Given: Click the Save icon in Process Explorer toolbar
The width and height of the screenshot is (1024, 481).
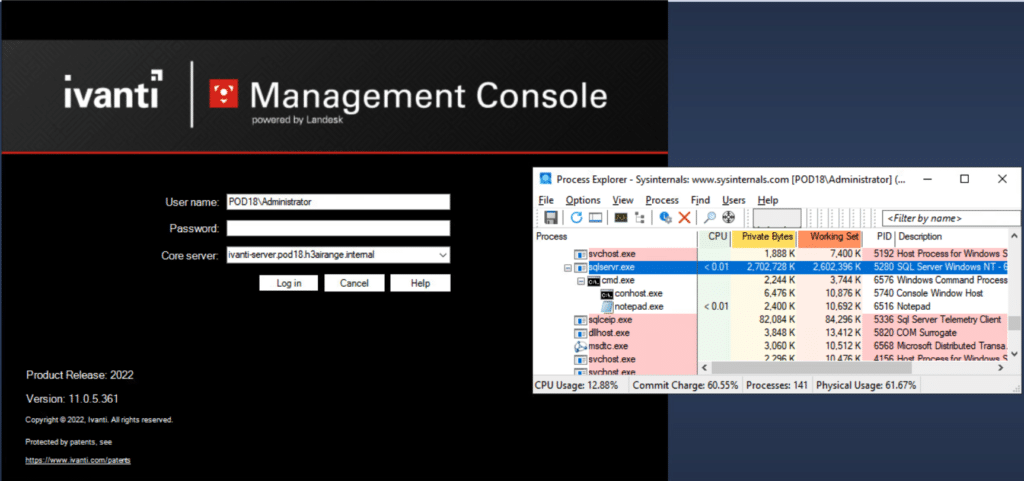Looking at the screenshot, I should [x=548, y=217].
